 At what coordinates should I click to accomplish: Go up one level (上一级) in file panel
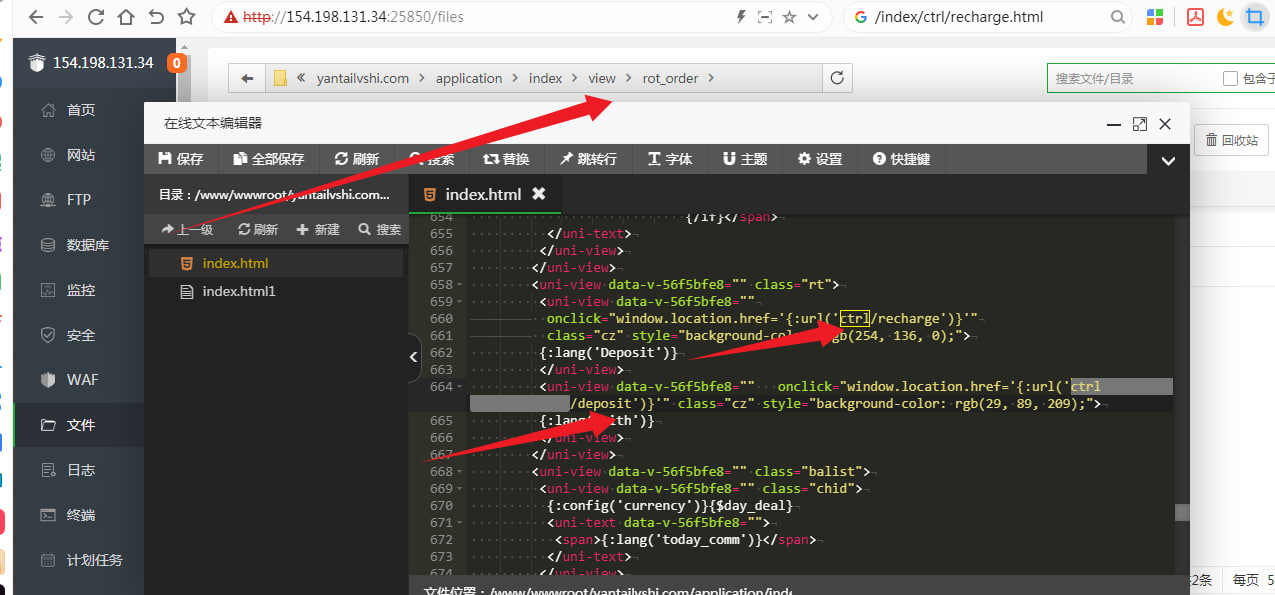(x=187, y=229)
